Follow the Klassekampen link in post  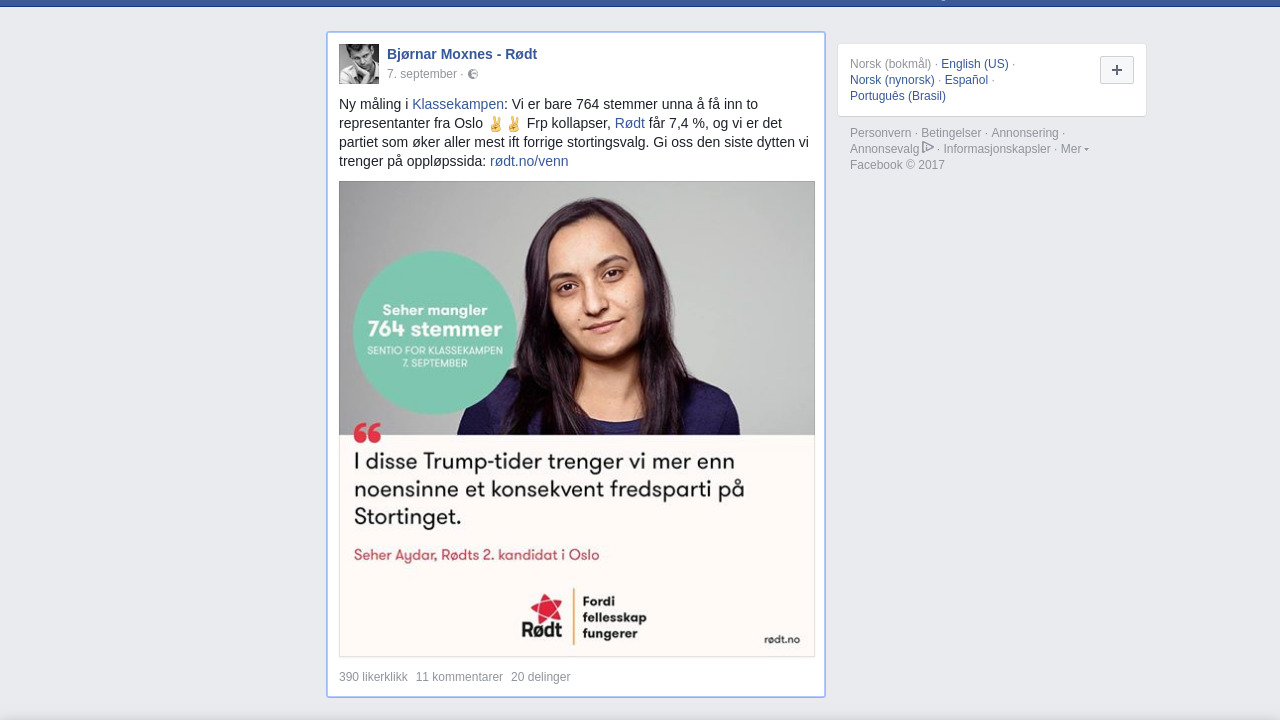click(x=458, y=104)
